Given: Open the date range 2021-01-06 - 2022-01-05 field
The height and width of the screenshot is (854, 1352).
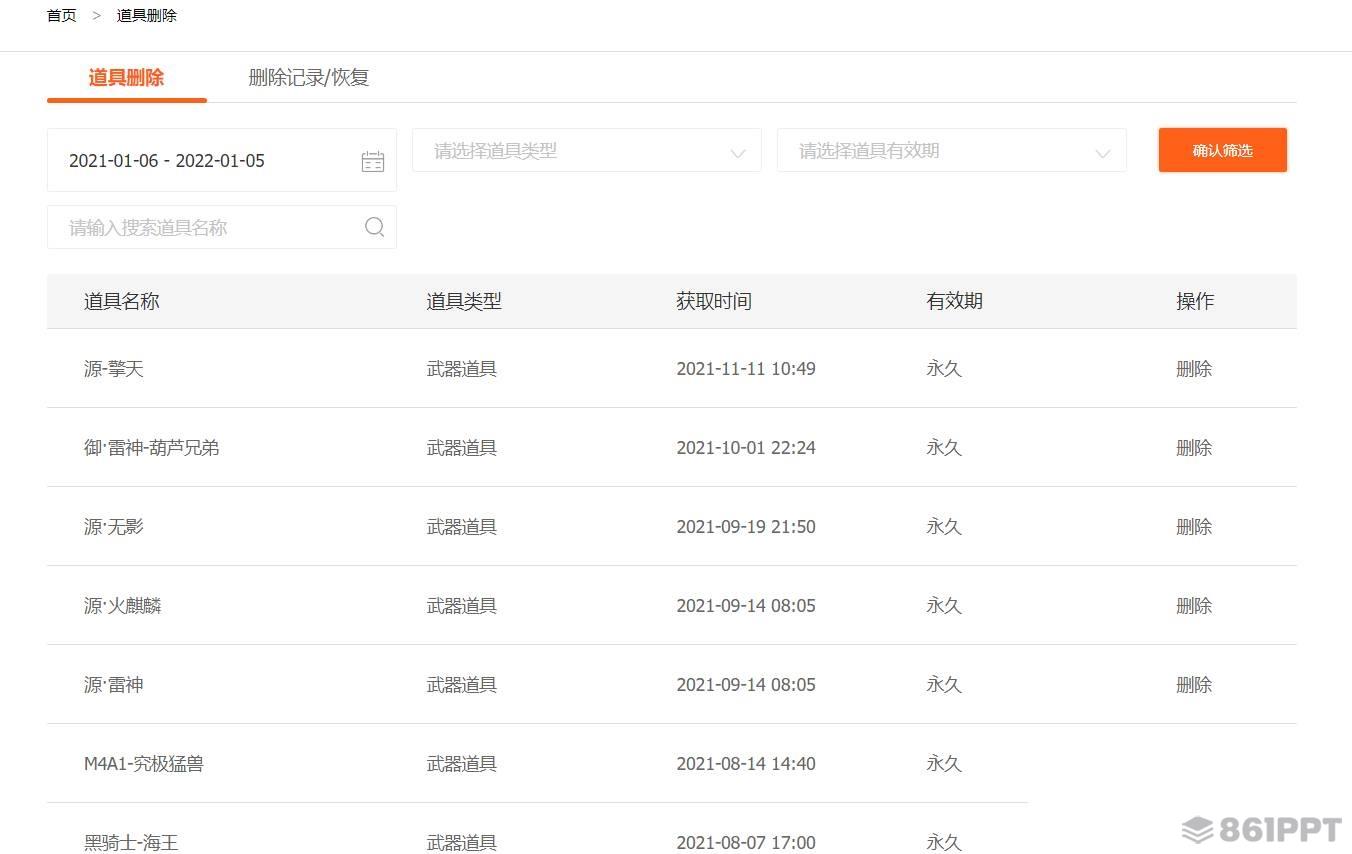Looking at the screenshot, I should (222, 160).
